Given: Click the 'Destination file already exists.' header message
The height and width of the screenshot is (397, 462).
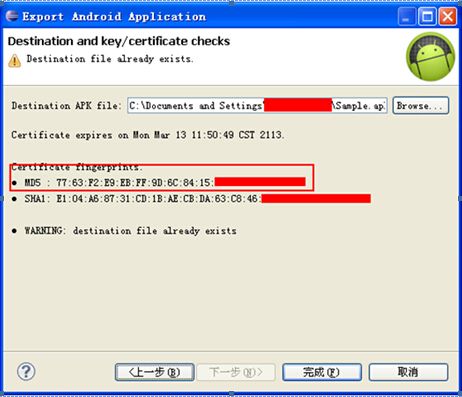Looking at the screenshot, I should pos(110,59).
